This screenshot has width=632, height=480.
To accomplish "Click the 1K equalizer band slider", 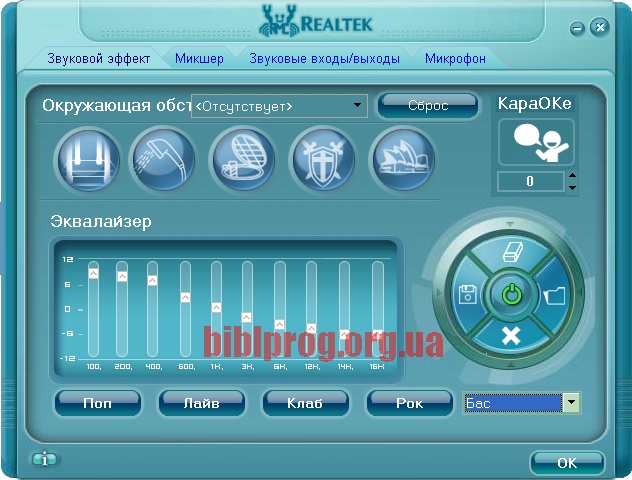I will [x=217, y=308].
